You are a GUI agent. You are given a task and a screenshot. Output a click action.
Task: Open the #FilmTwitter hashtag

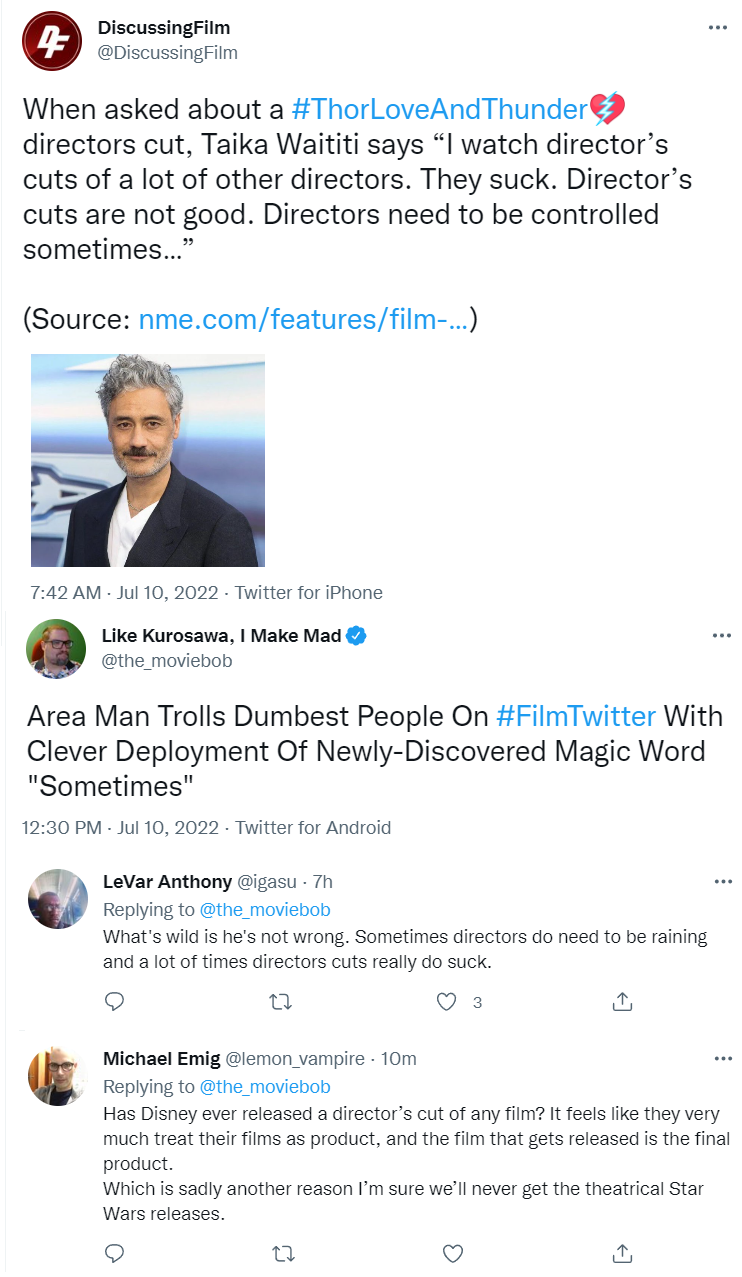pos(575,716)
